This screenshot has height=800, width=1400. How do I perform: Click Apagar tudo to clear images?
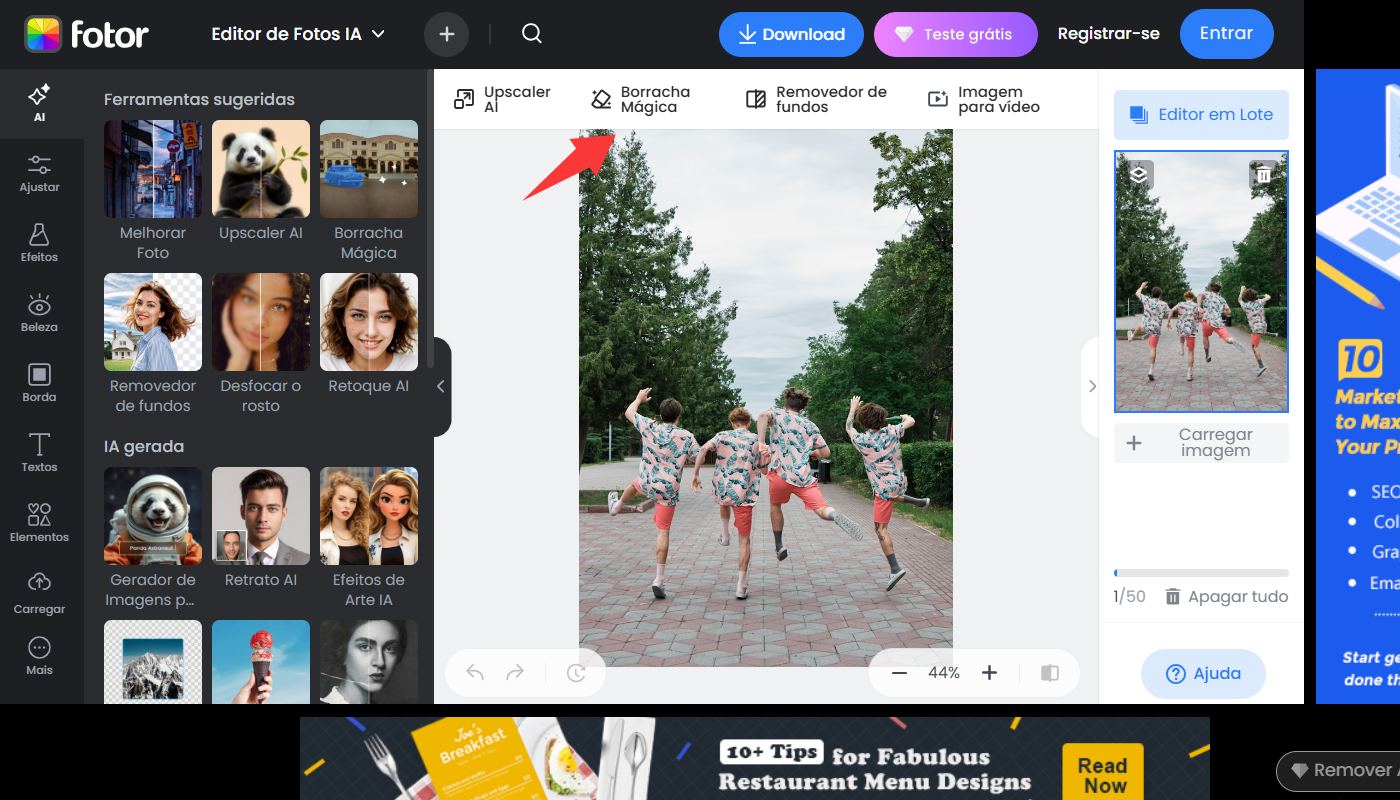coord(1226,597)
